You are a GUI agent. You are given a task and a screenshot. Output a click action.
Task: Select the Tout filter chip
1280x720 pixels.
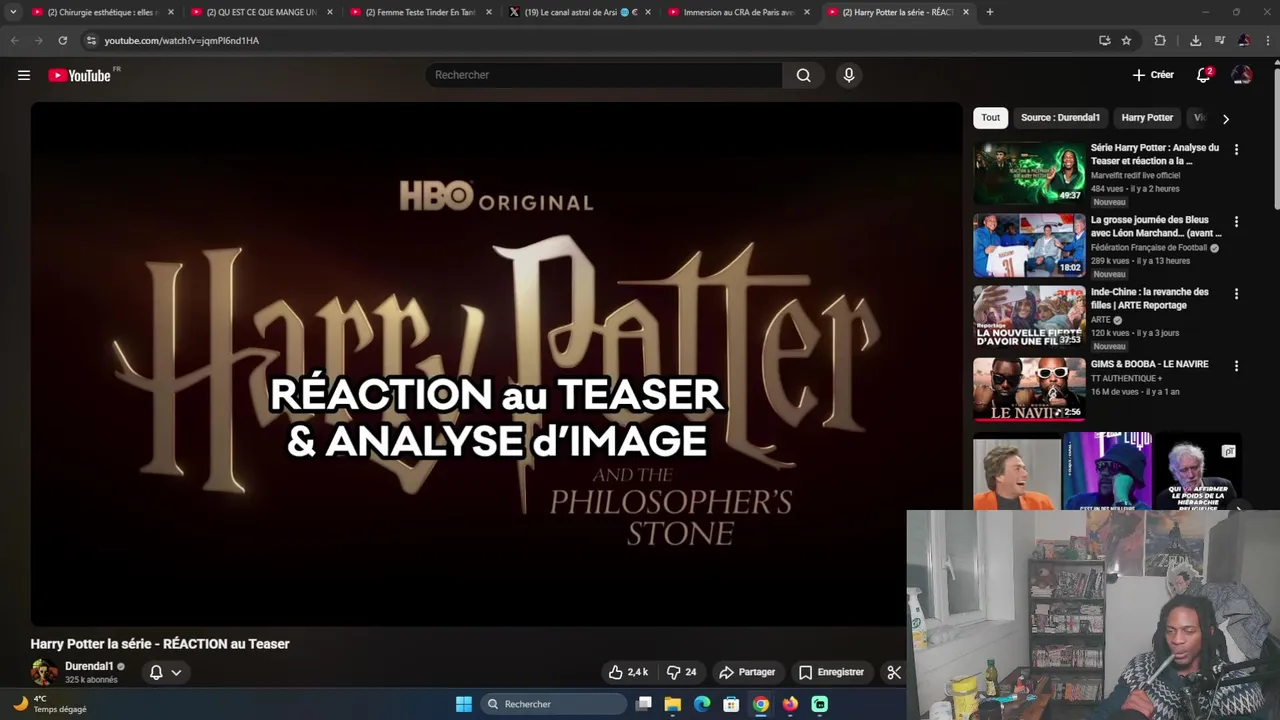click(x=990, y=118)
